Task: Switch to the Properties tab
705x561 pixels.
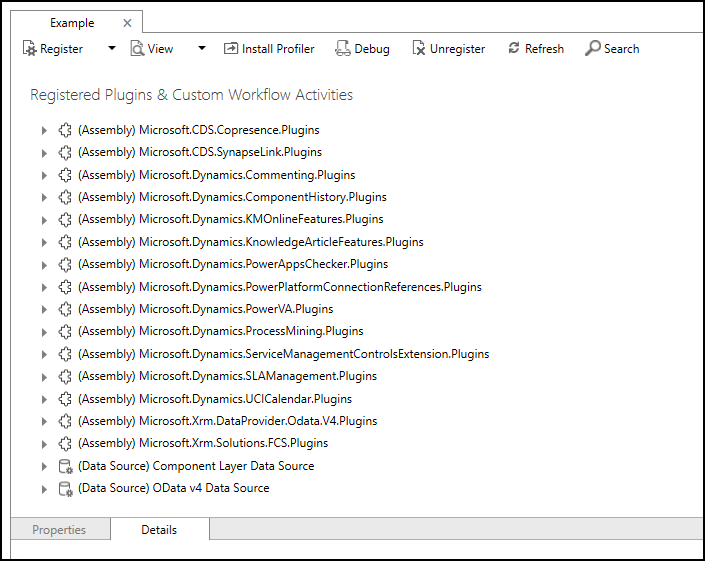Action: click(59, 530)
